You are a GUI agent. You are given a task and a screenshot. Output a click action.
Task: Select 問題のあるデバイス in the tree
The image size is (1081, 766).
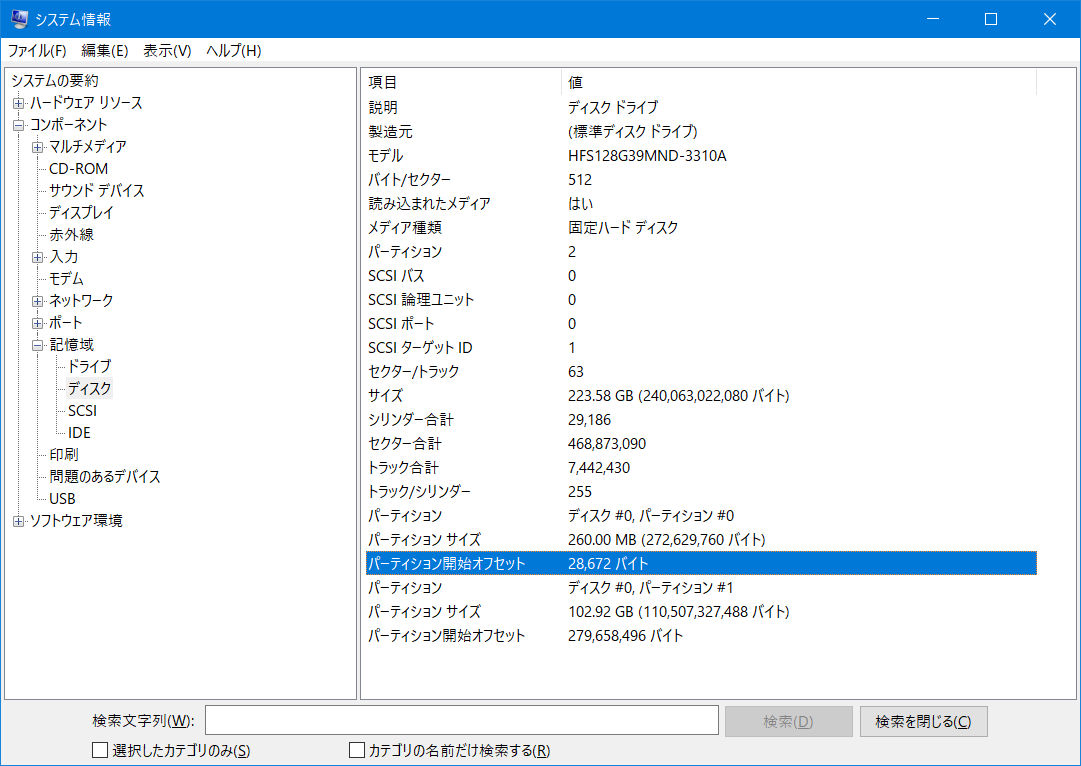click(105, 477)
